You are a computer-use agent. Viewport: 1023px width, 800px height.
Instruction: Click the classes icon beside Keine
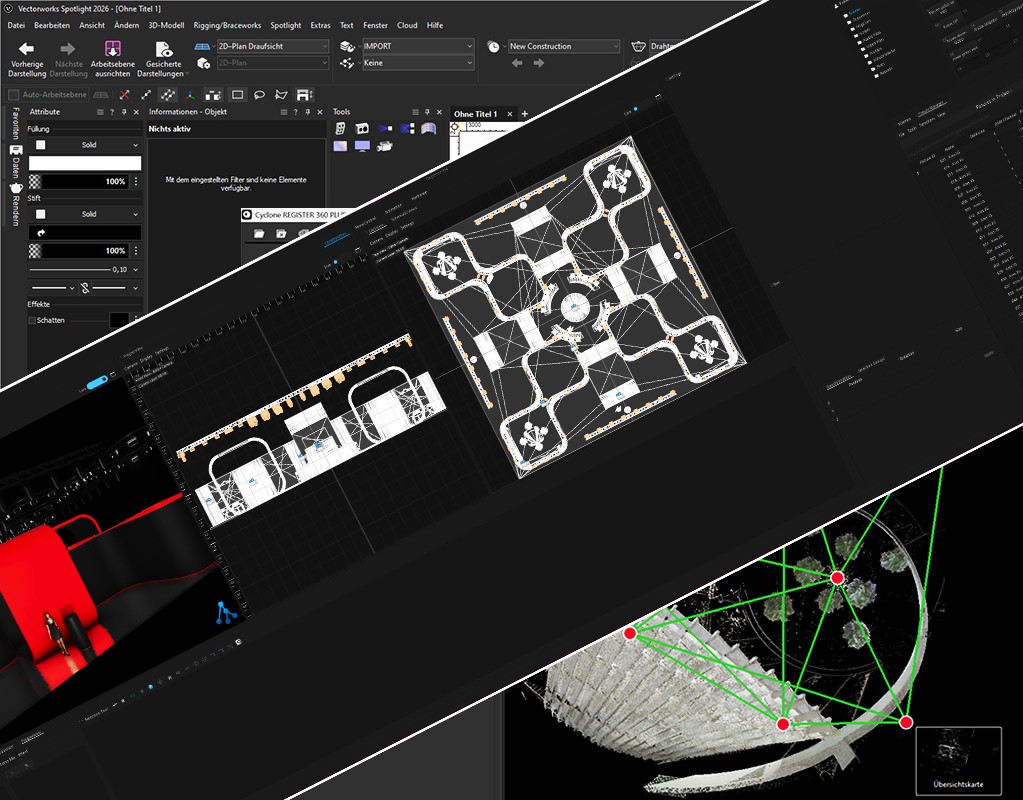346,63
